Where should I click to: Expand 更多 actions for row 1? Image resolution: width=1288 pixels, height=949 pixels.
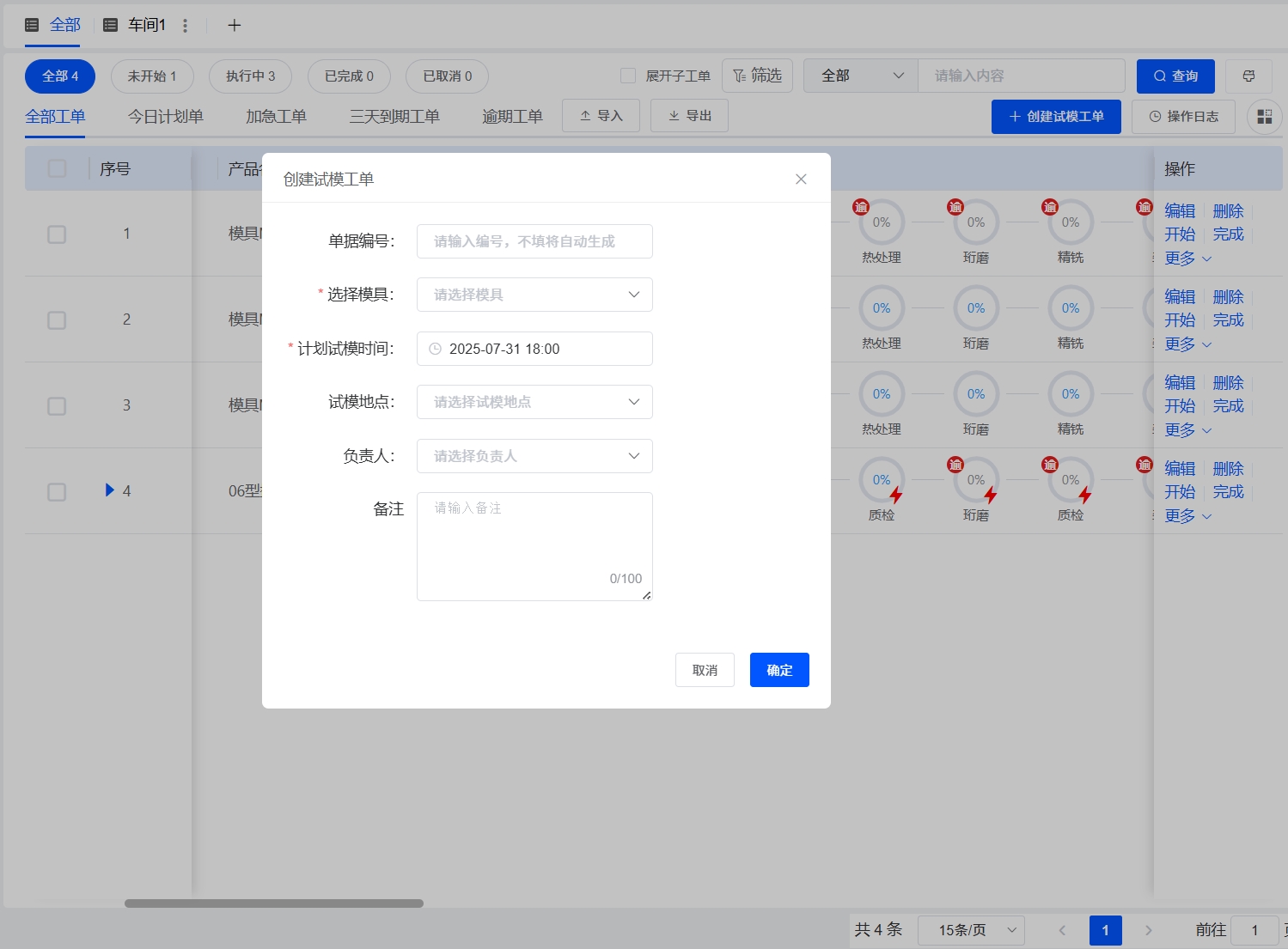1188,258
